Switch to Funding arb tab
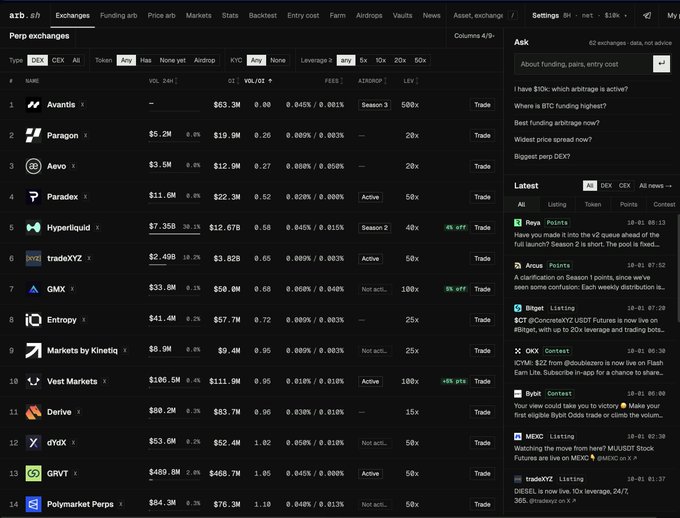680x518 pixels. click(118, 16)
